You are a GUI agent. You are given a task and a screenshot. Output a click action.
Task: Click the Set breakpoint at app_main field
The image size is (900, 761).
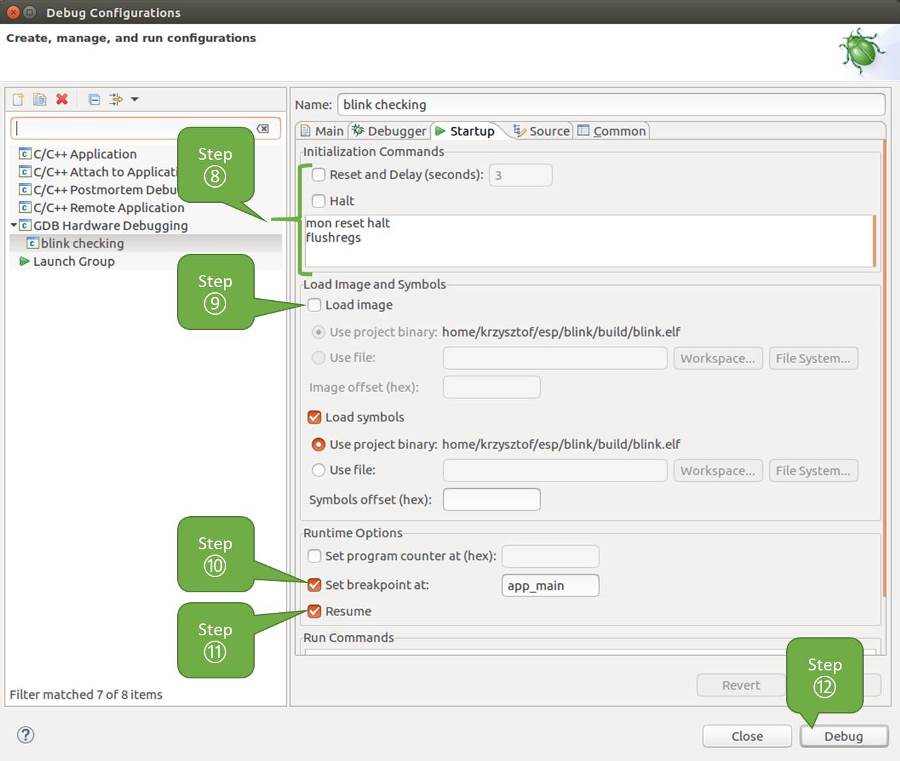tap(550, 586)
